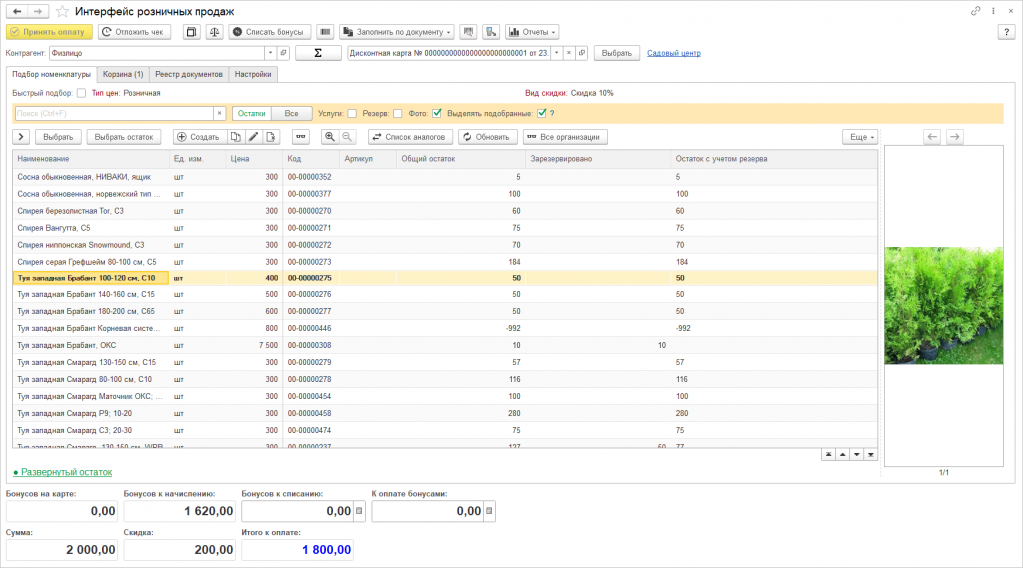This screenshot has height=568, width=1023.
Task: Click Все организации button
Action: pyautogui.click(x=565, y=137)
